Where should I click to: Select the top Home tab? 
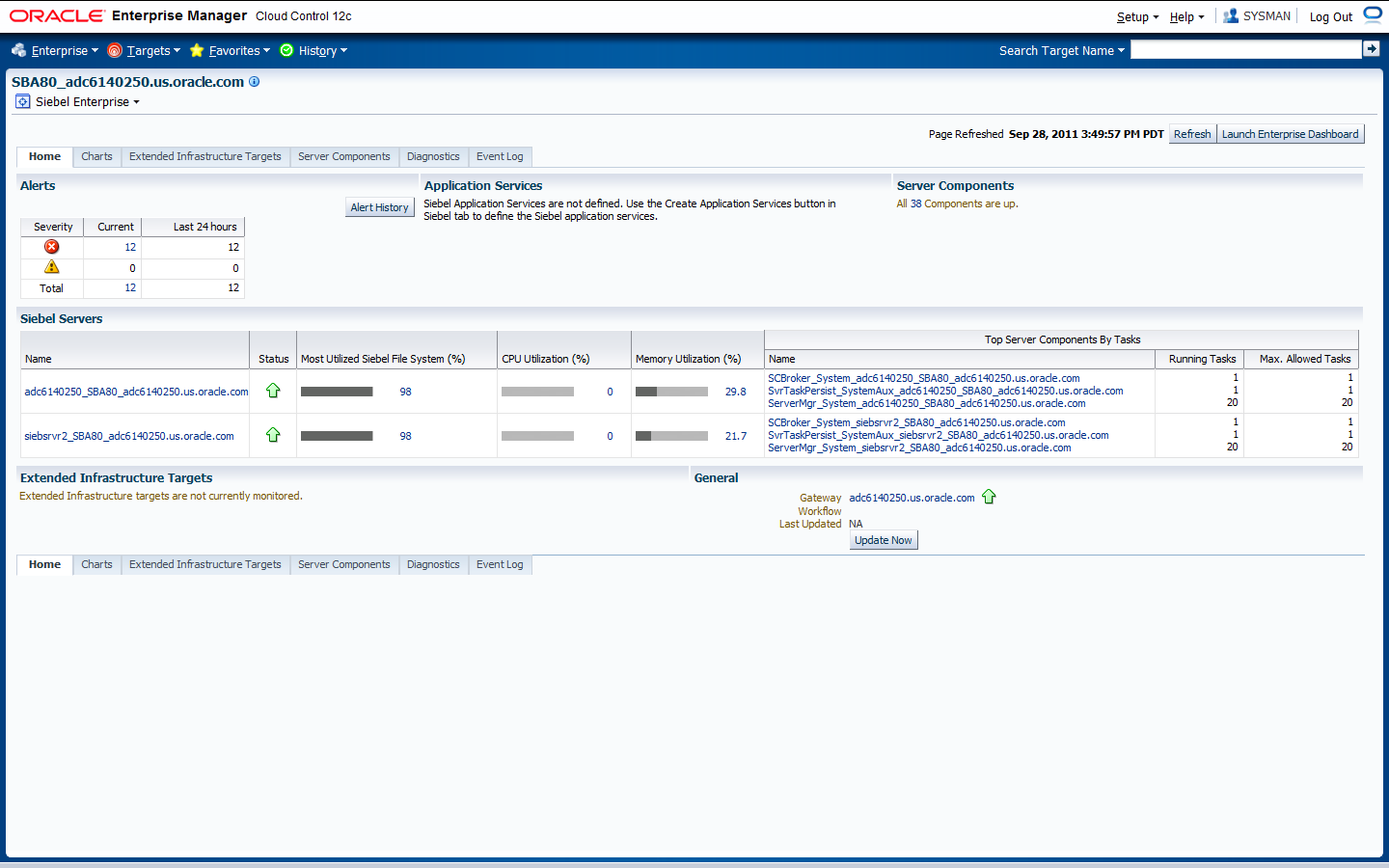click(44, 156)
